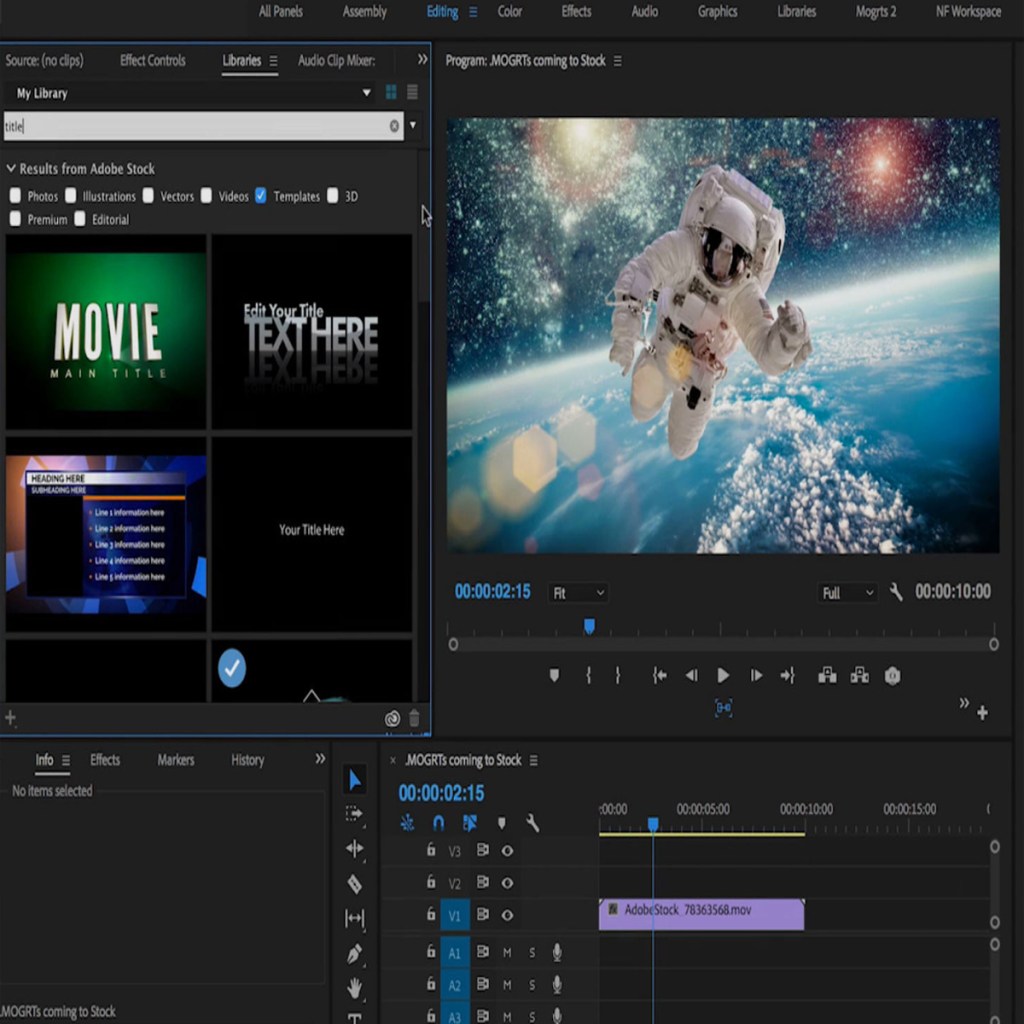Select the Razor tool in the toolbar
The width and height of the screenshot is (1024, 1024).
pyautogui.click(x=354, y=884)
